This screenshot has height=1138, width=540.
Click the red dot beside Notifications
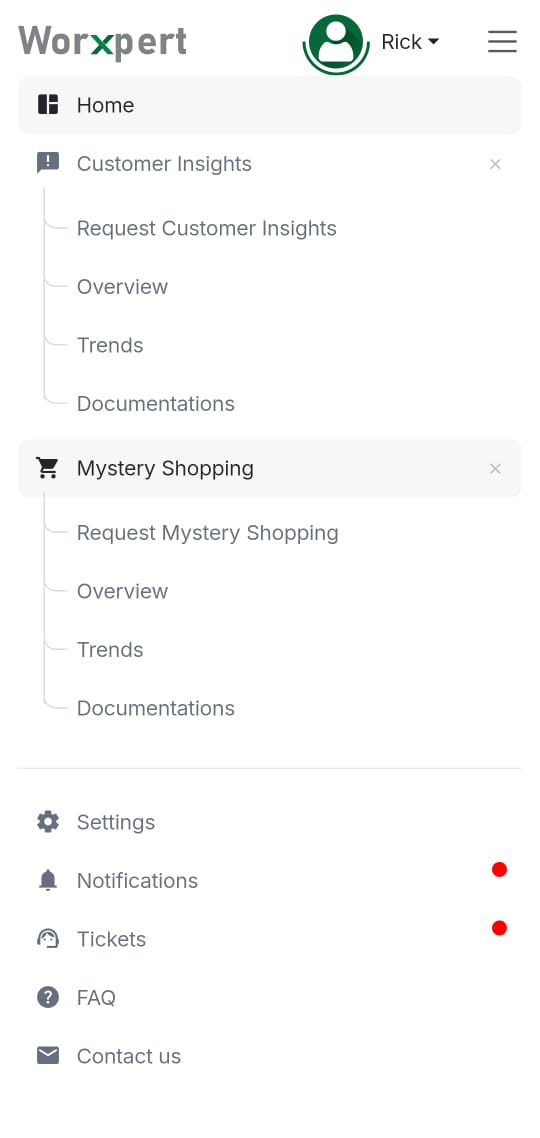coord(499,869)
